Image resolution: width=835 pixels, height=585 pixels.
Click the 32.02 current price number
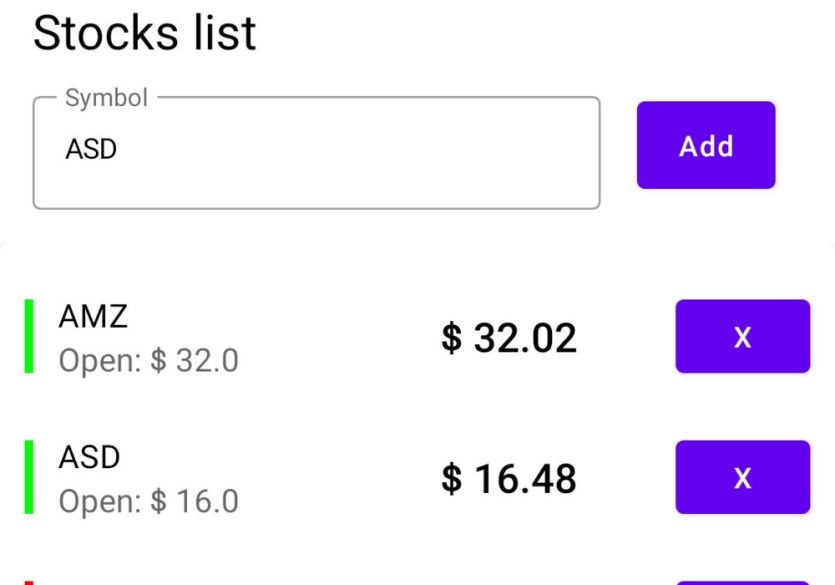pos(525,338)
